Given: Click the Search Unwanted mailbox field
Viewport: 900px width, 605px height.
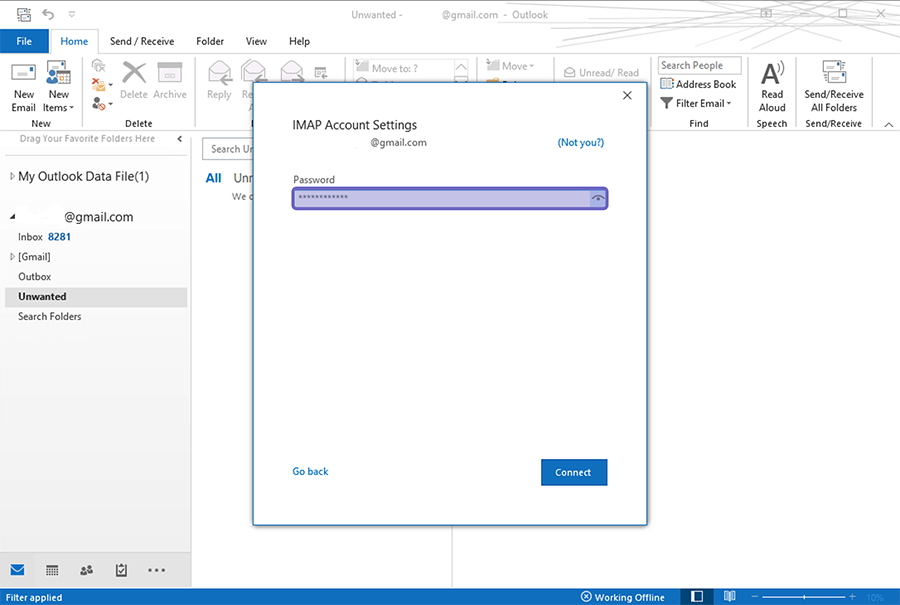Looking at the screenshot, I should coord(228,149).
